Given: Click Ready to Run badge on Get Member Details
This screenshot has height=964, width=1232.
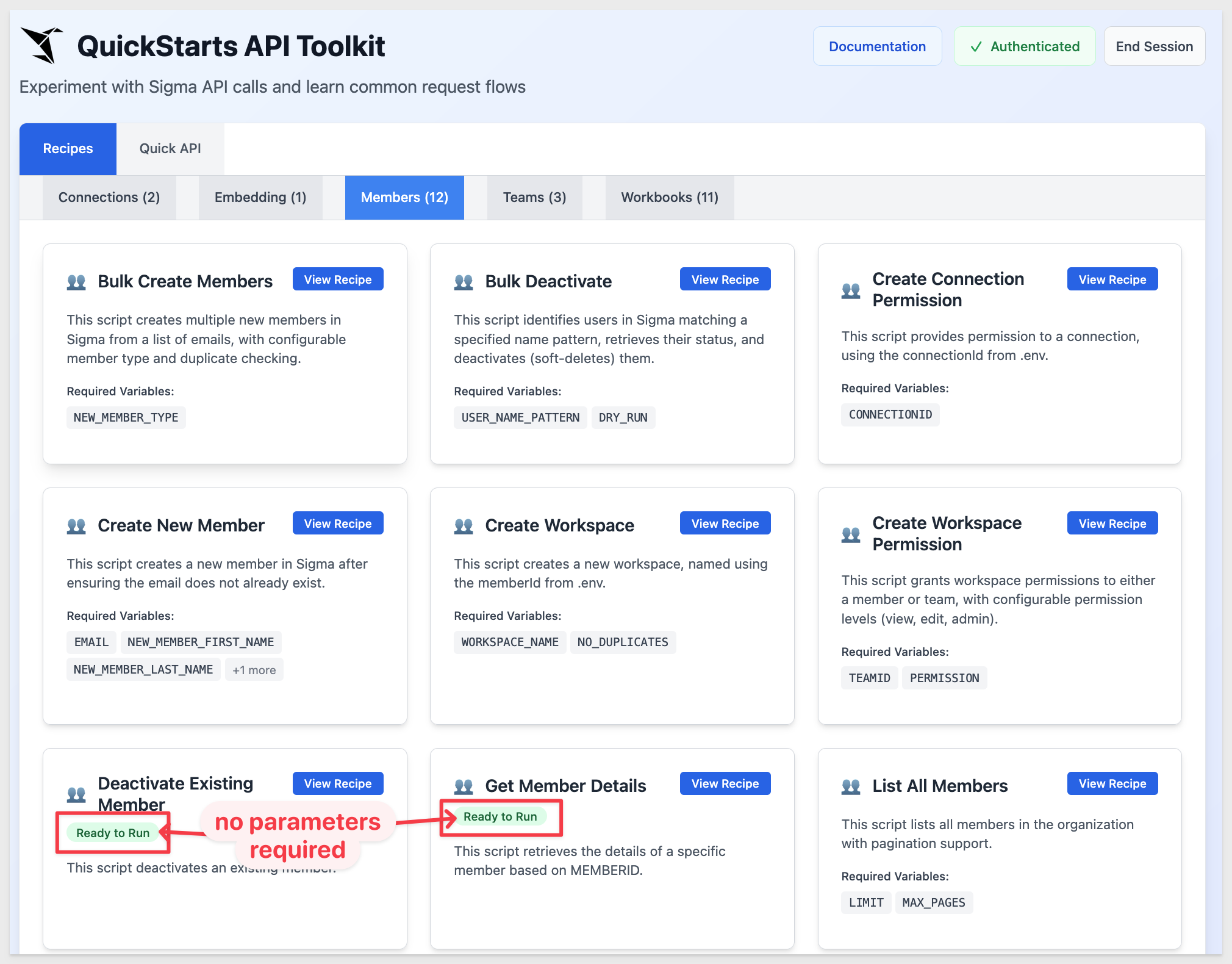Looking at the screenshot, I should pos(500,816).
